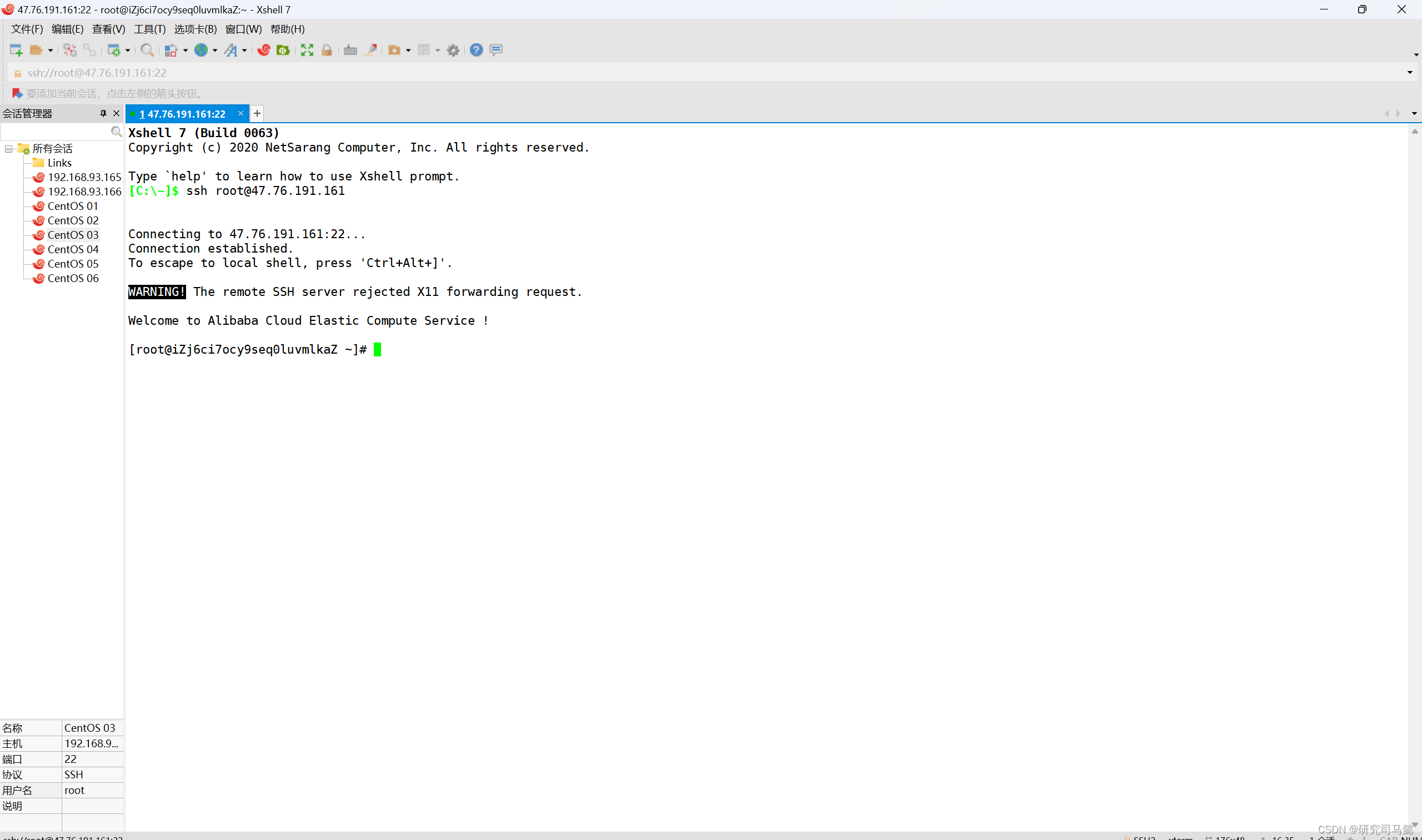1422x840 pixels.
Task: Click the Disconnect toolbar icon
Action: pos(69,51)
